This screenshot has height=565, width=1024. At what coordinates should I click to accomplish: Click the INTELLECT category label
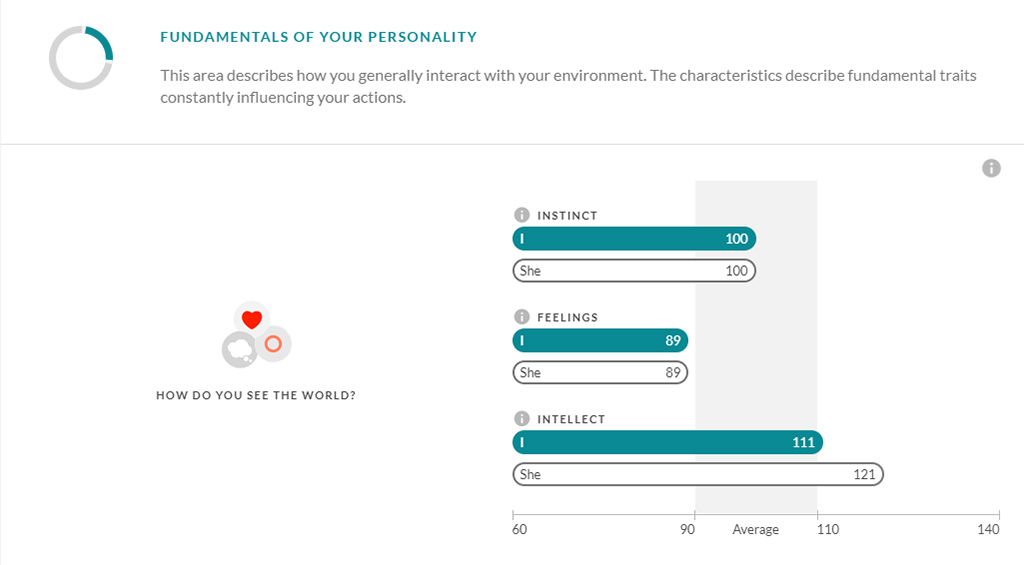click(571, 419)
